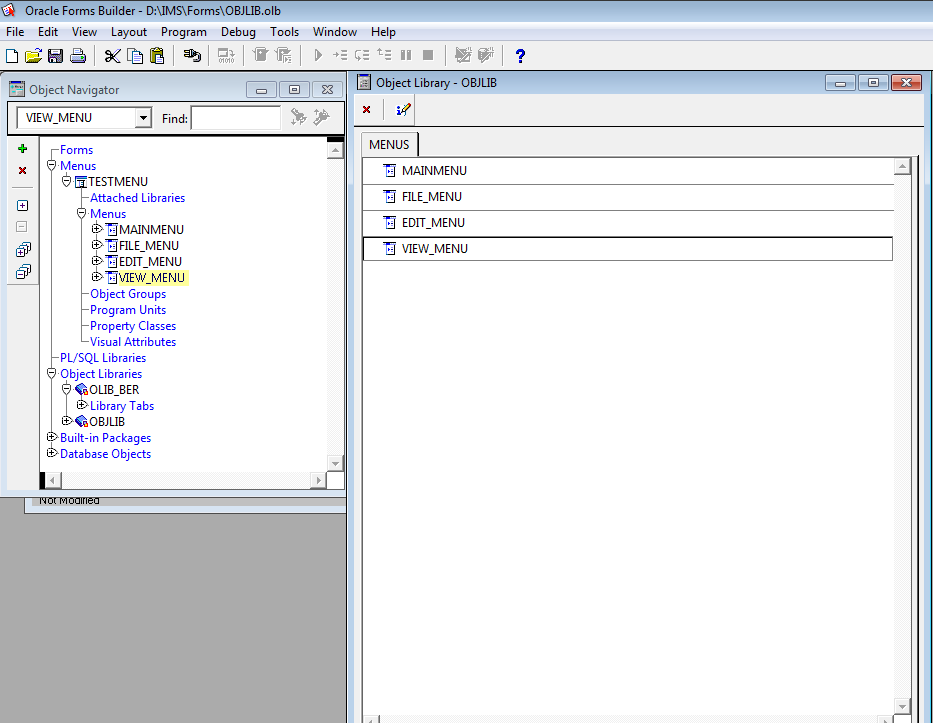The height and width of the screenshot is (723, 933).
Task: Click the Print toolbar icon
Action: (x=78, y=56)
